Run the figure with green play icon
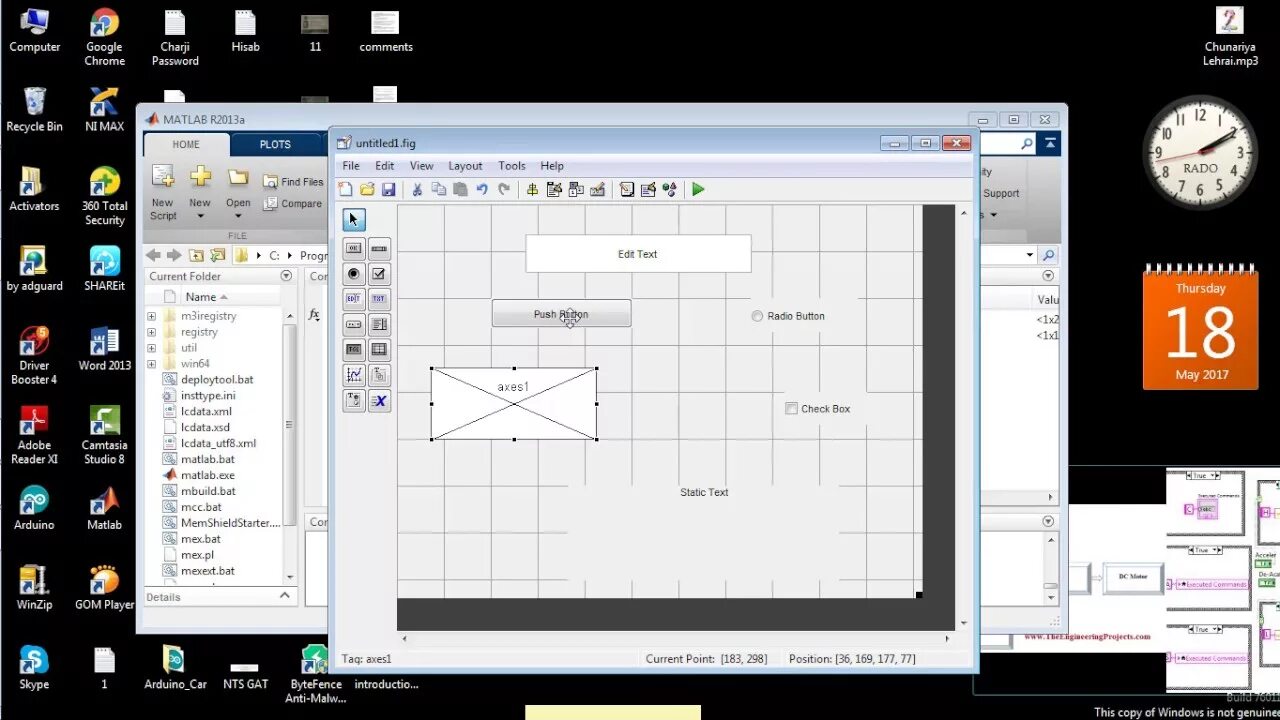This screenshot has height=720, width=1280. click(x=698, y=189)
